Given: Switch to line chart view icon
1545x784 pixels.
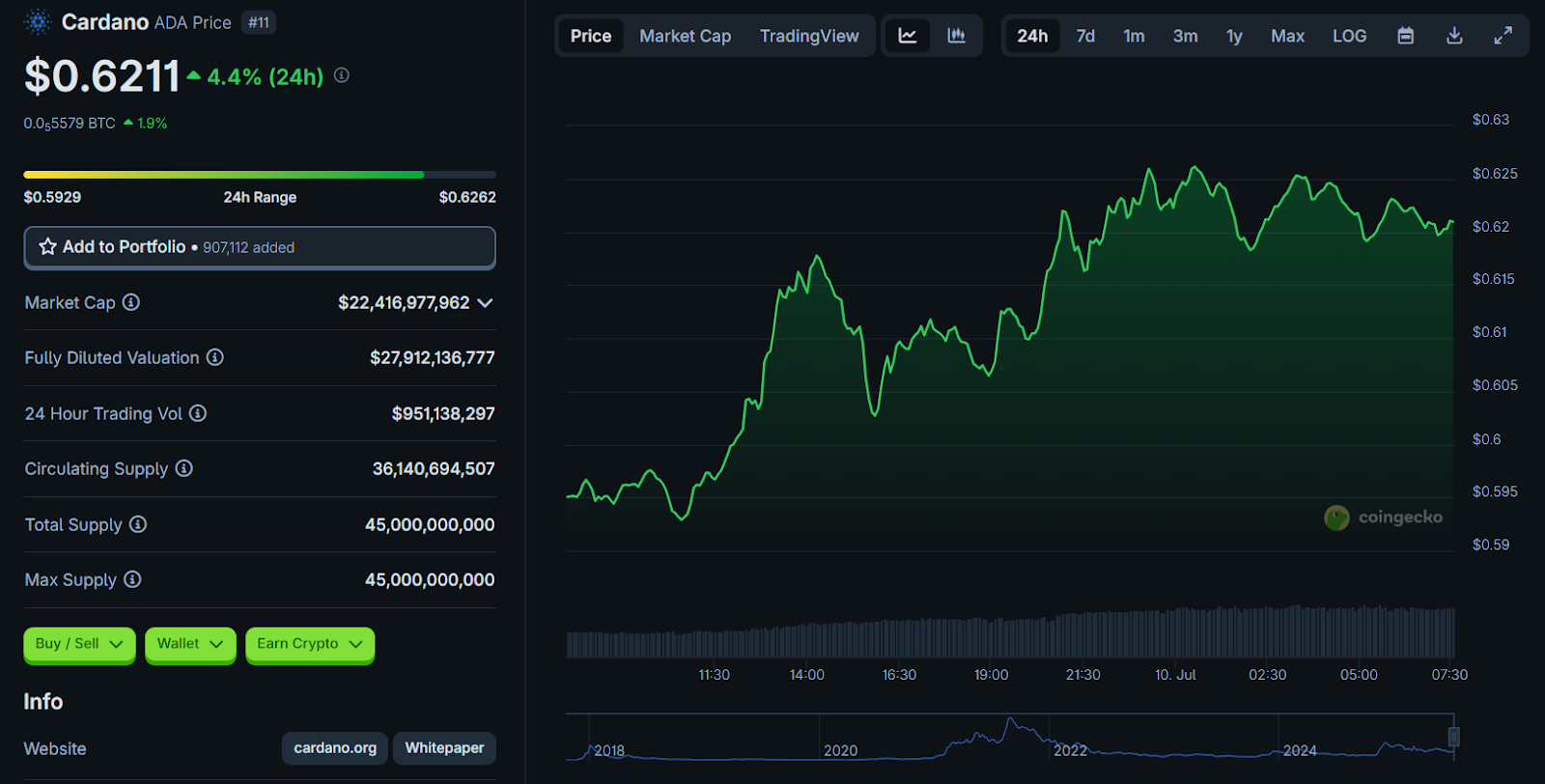Looking at the screenshot, I should [908, 36].
